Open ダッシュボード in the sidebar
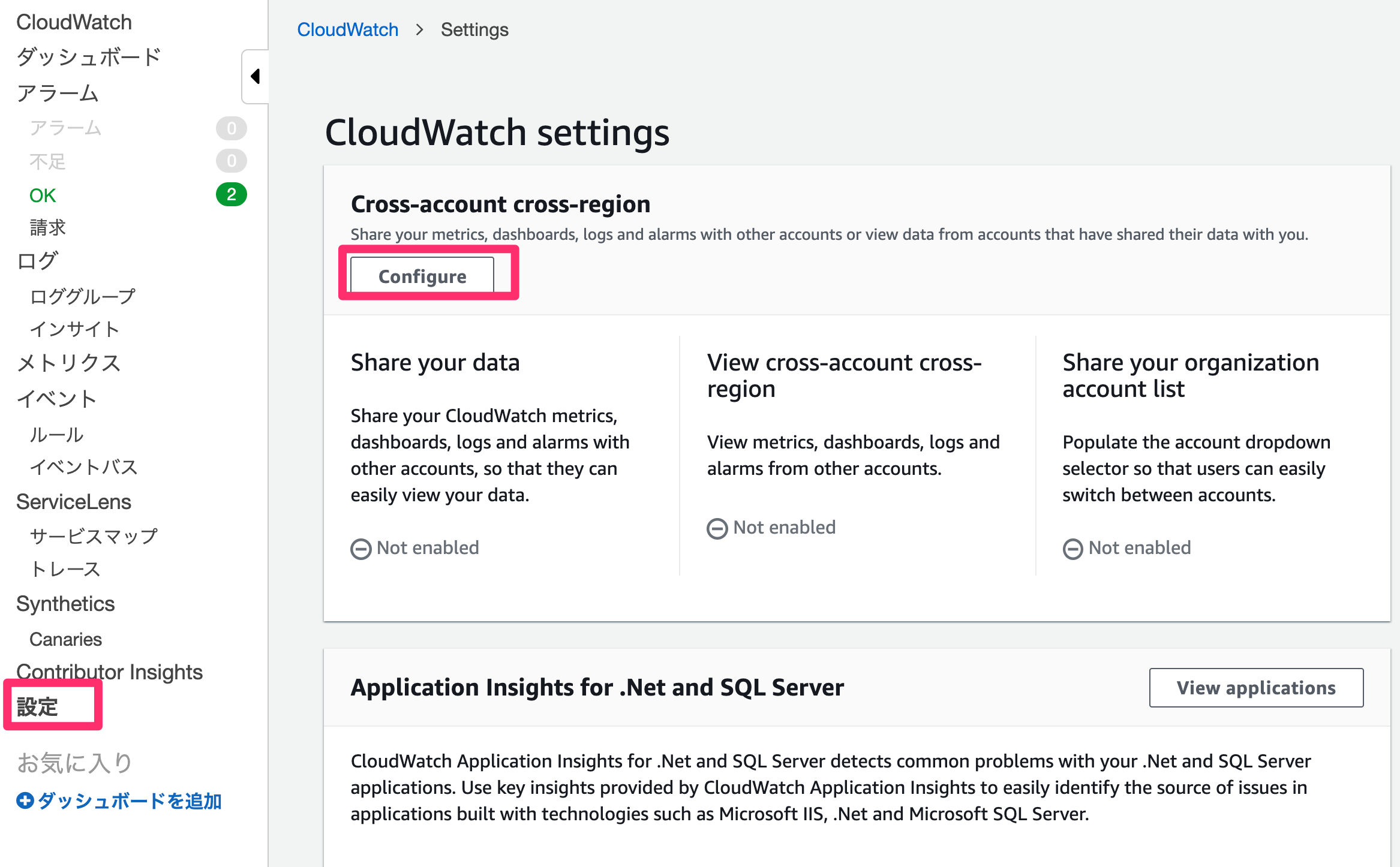Image resolution: width=1400 pixels, height=867 pixels. [89, 57]
